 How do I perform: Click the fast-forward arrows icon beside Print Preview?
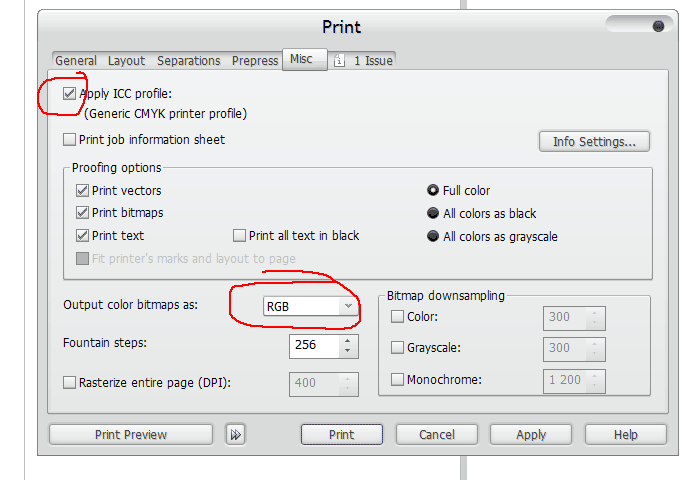[x=235, y=435]
